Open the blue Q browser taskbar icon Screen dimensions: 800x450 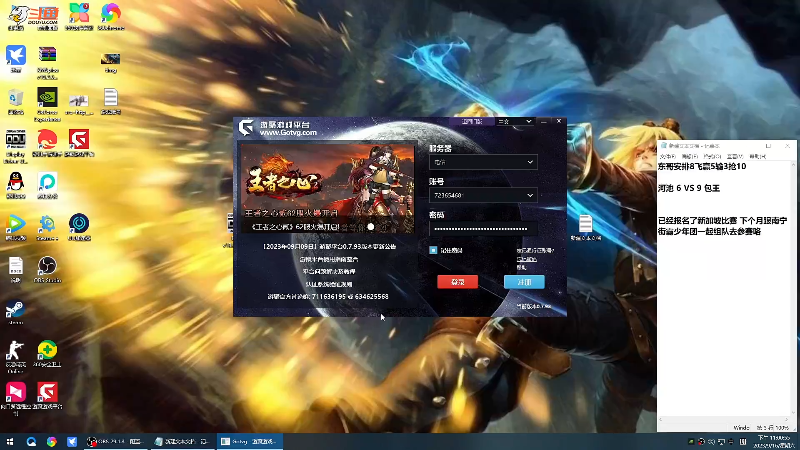coord(31,441)
